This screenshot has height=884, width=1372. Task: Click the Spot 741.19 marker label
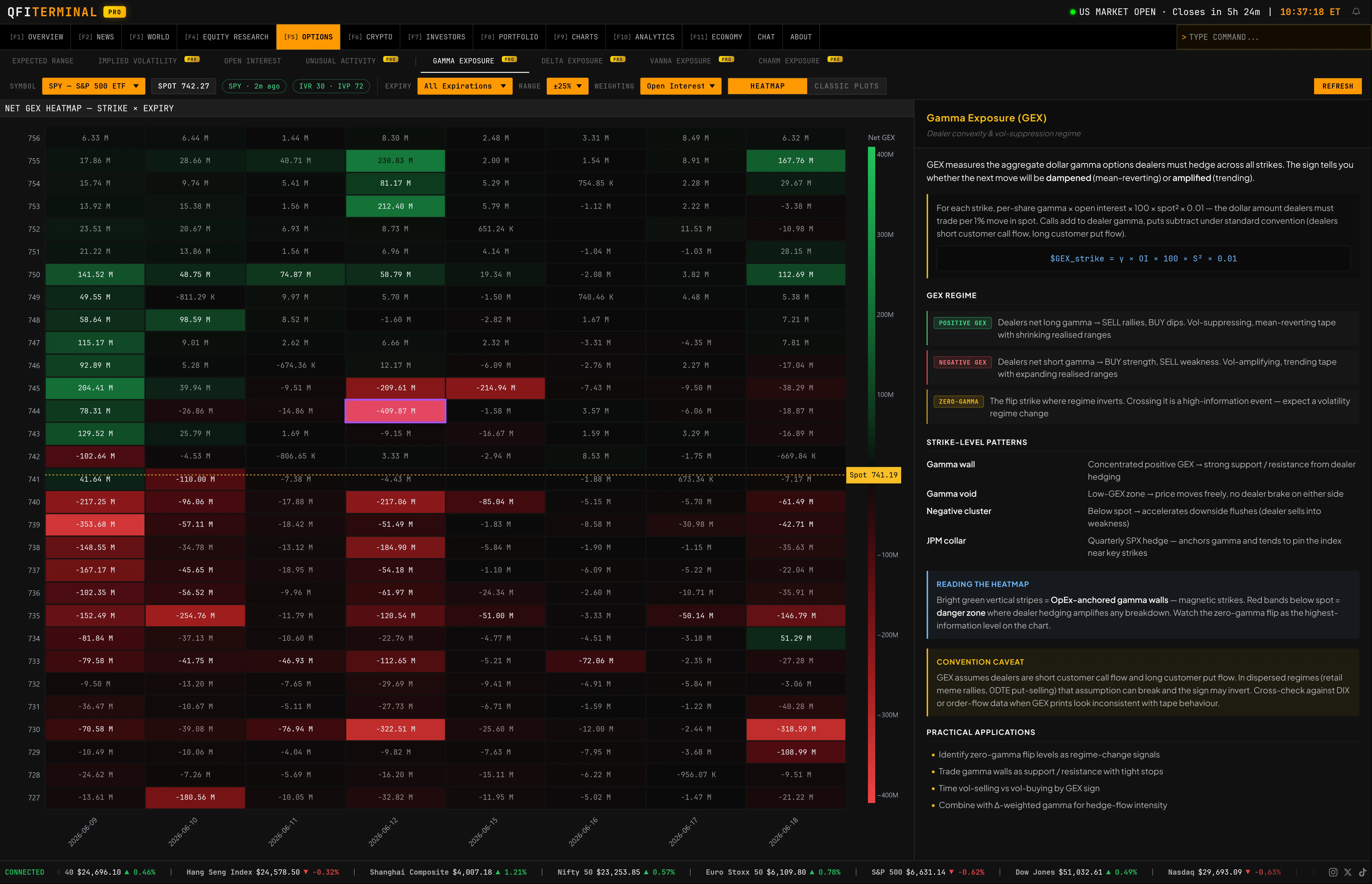click(873, 475)
